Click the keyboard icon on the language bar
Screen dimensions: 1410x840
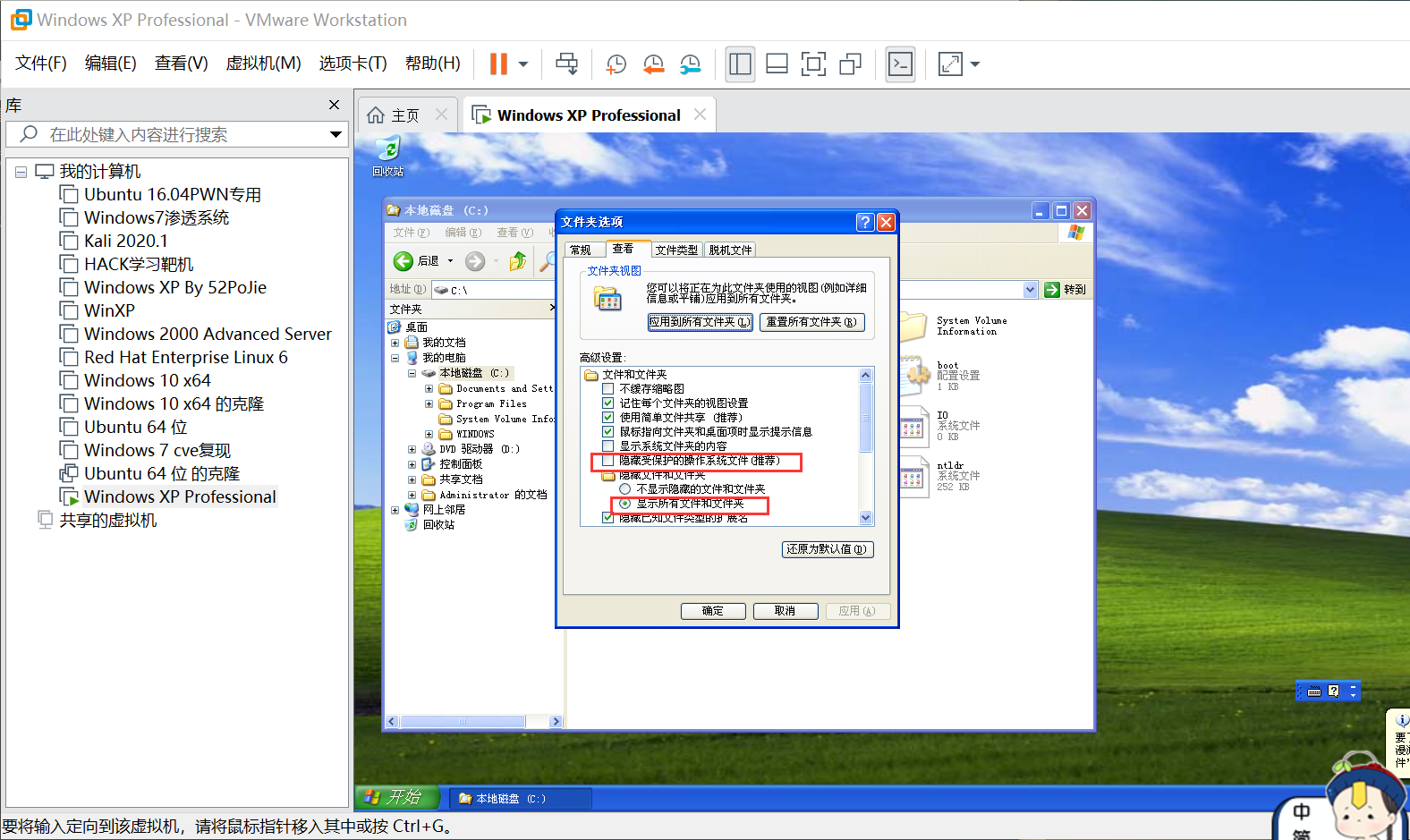pyautogui.click(x=1314, y=692)
